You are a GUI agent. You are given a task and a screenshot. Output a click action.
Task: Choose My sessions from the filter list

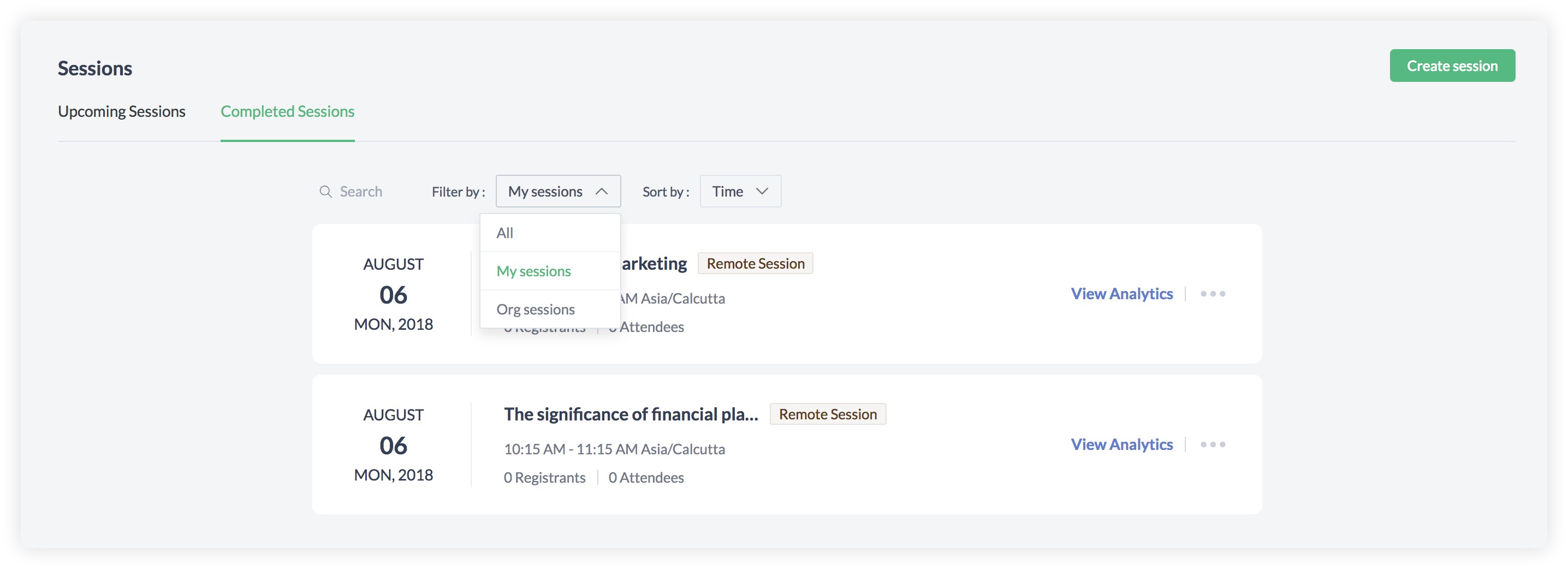pyautogui.click(x=533, y=271)
